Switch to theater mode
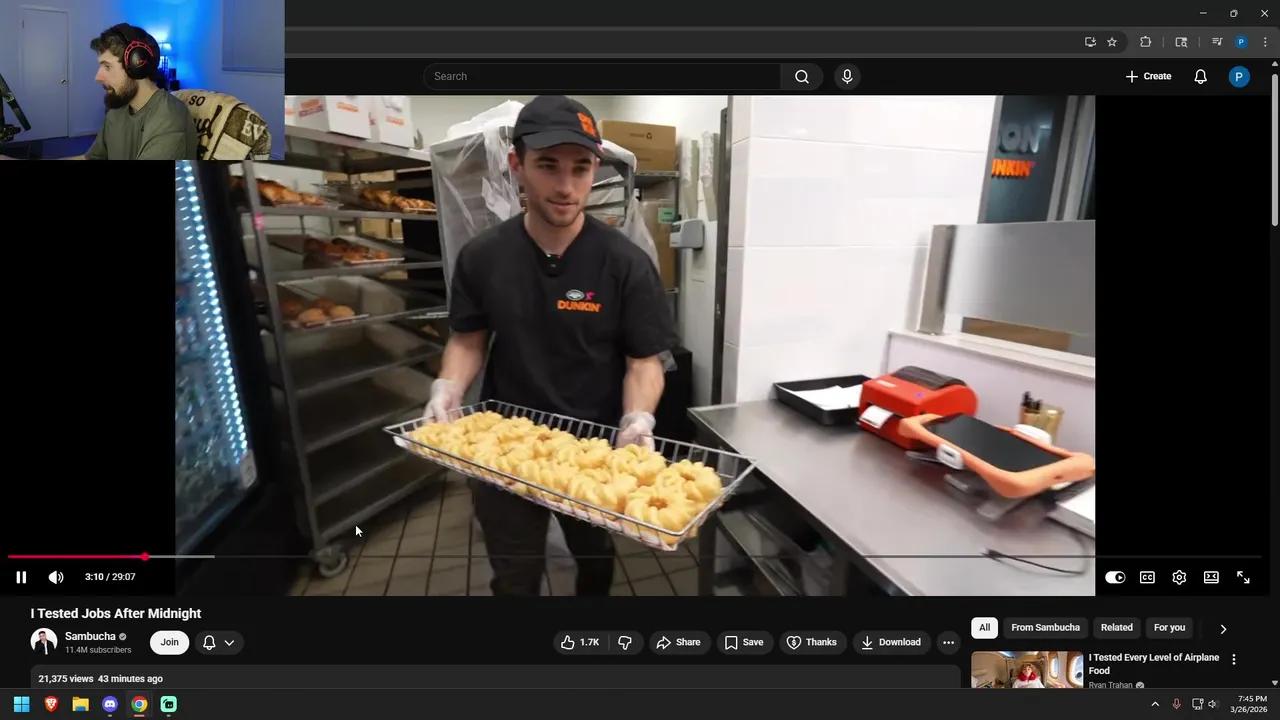The width and height of the screenshot is (1280, 720). click(1211, 577)
